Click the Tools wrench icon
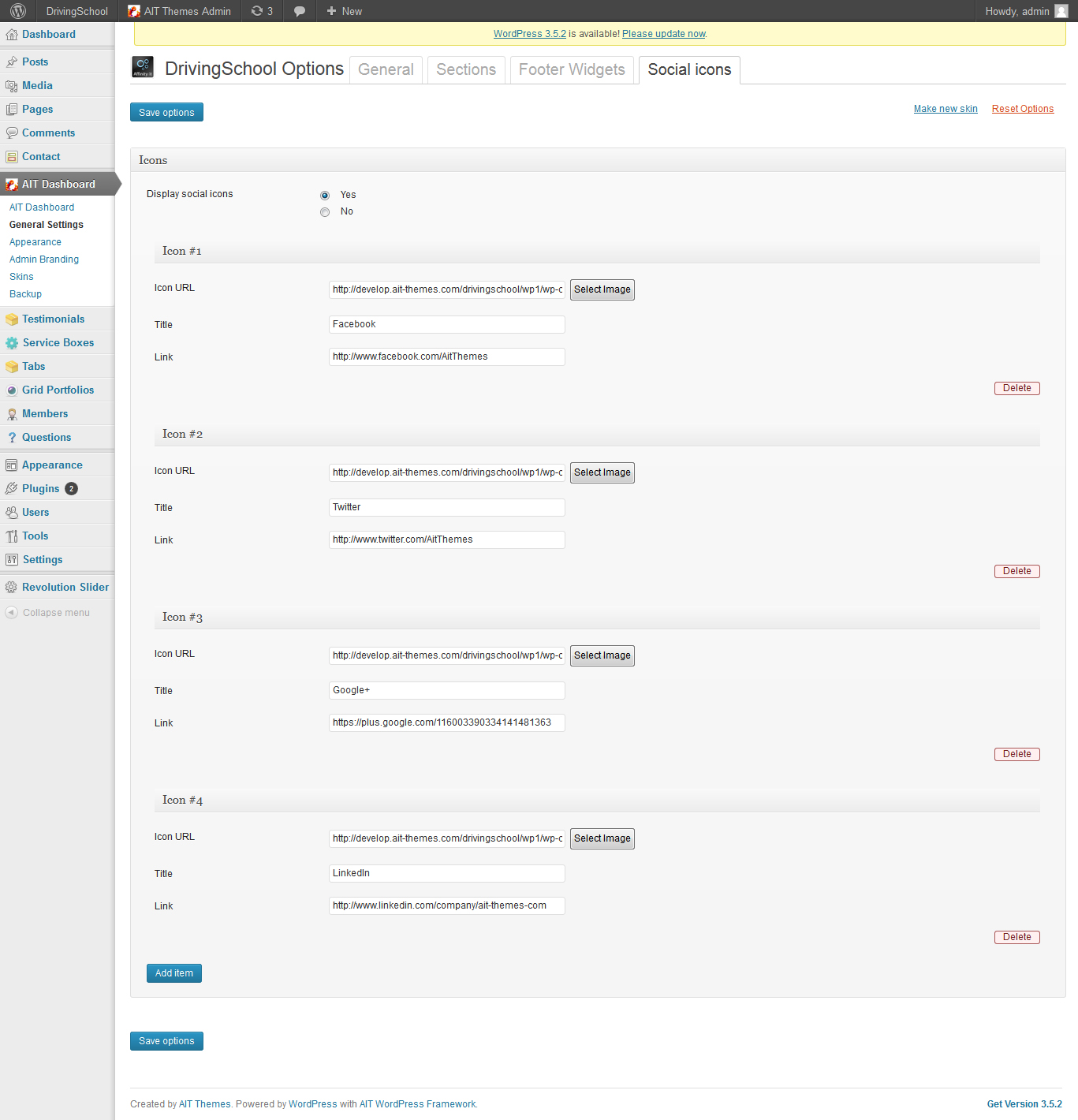1078x1120 pixels. (x=12, y=536)
